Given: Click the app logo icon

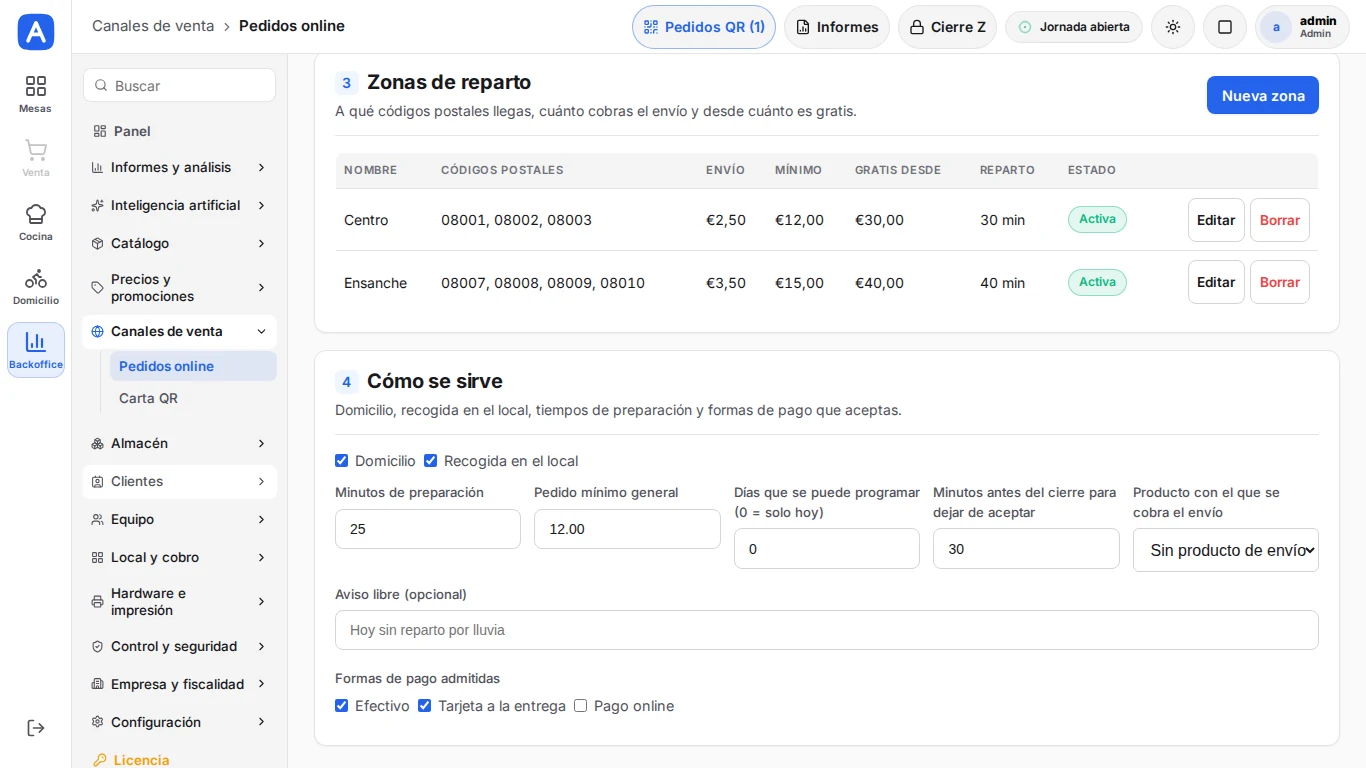Looking at the screenshot, I should point(36,32).
